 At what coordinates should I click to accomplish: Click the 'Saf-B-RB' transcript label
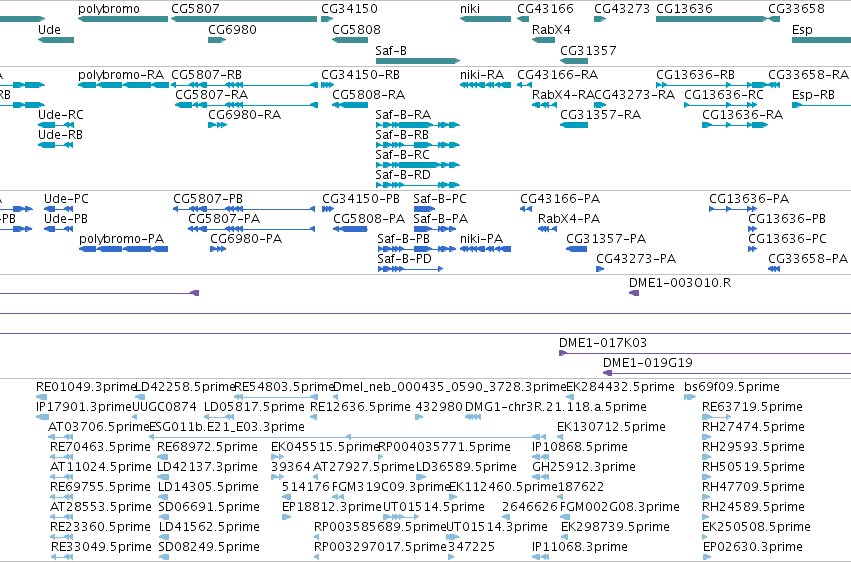[402, 135]
